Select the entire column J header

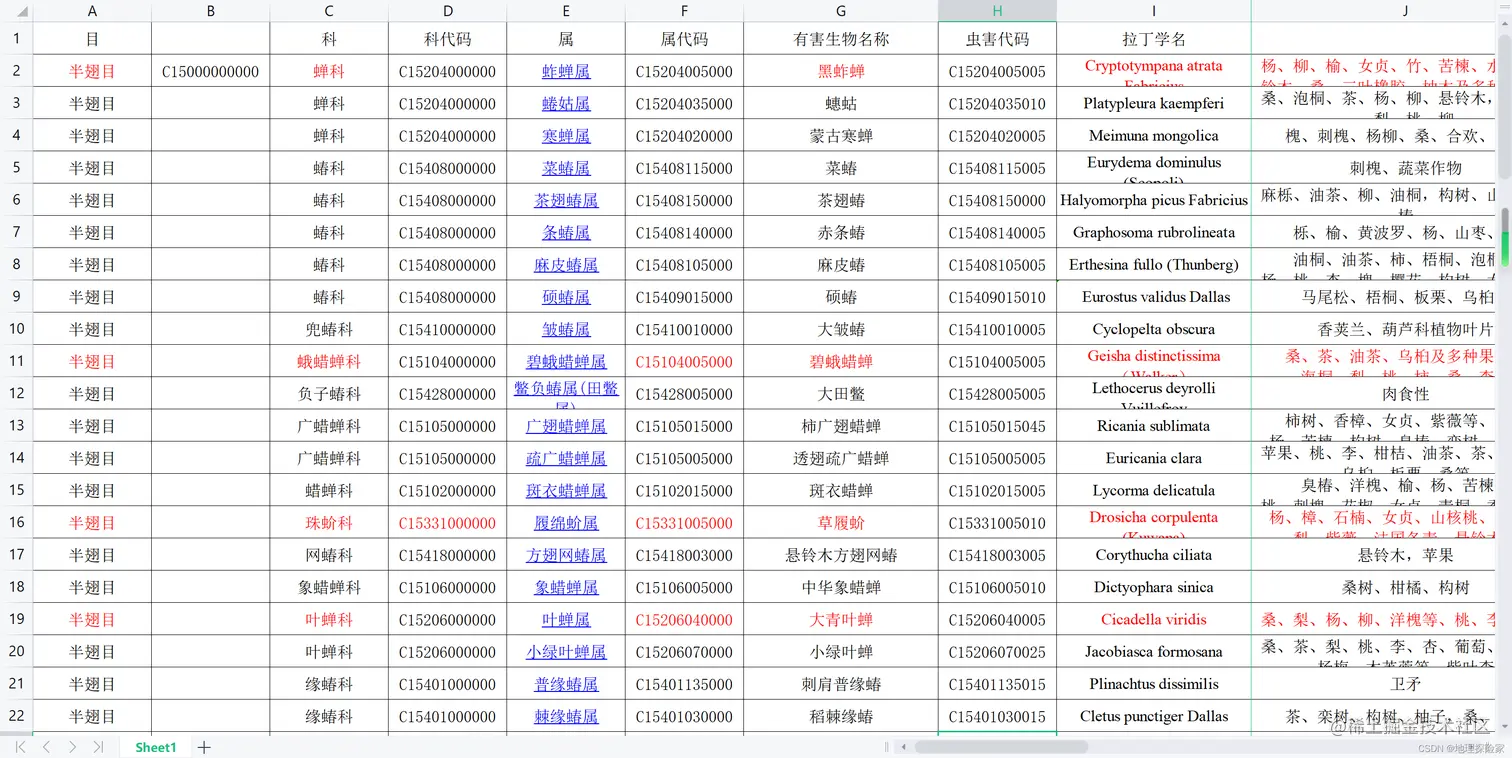1404,10
